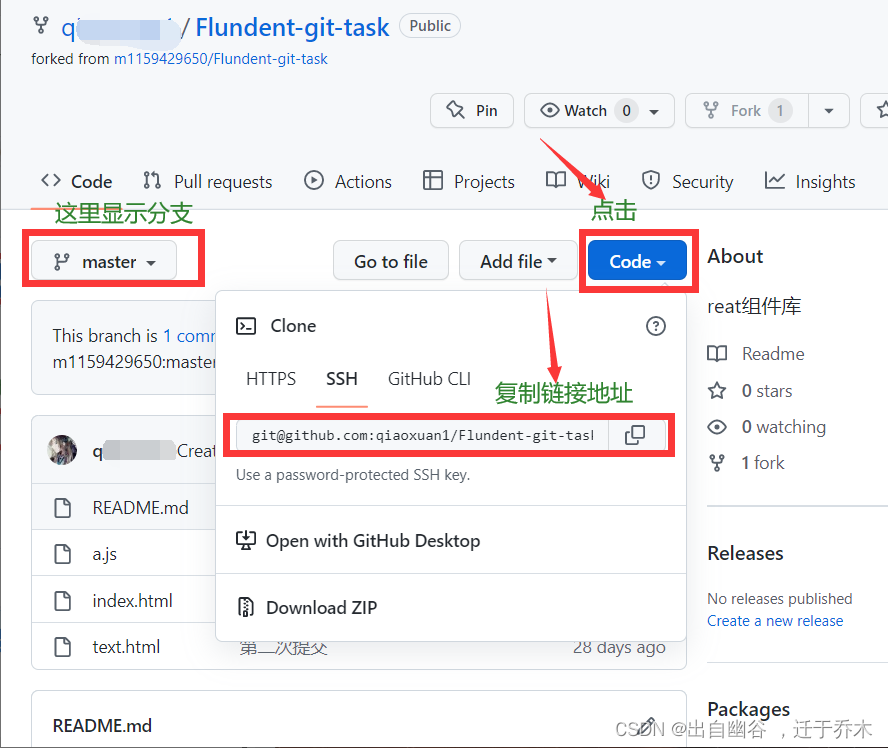Screen dimensions: 888x748
Task: Click the copy SSH URL icon
Action: pos(635,435)
